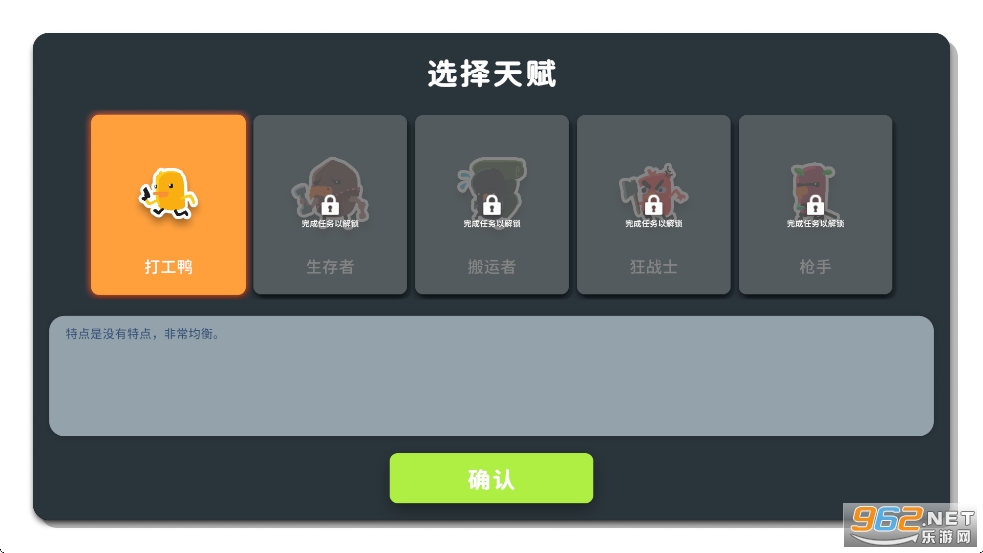This screenshot has width=983, height=553.
Task: Choose the 生存者 talent label
Action: tap(330, 266)
